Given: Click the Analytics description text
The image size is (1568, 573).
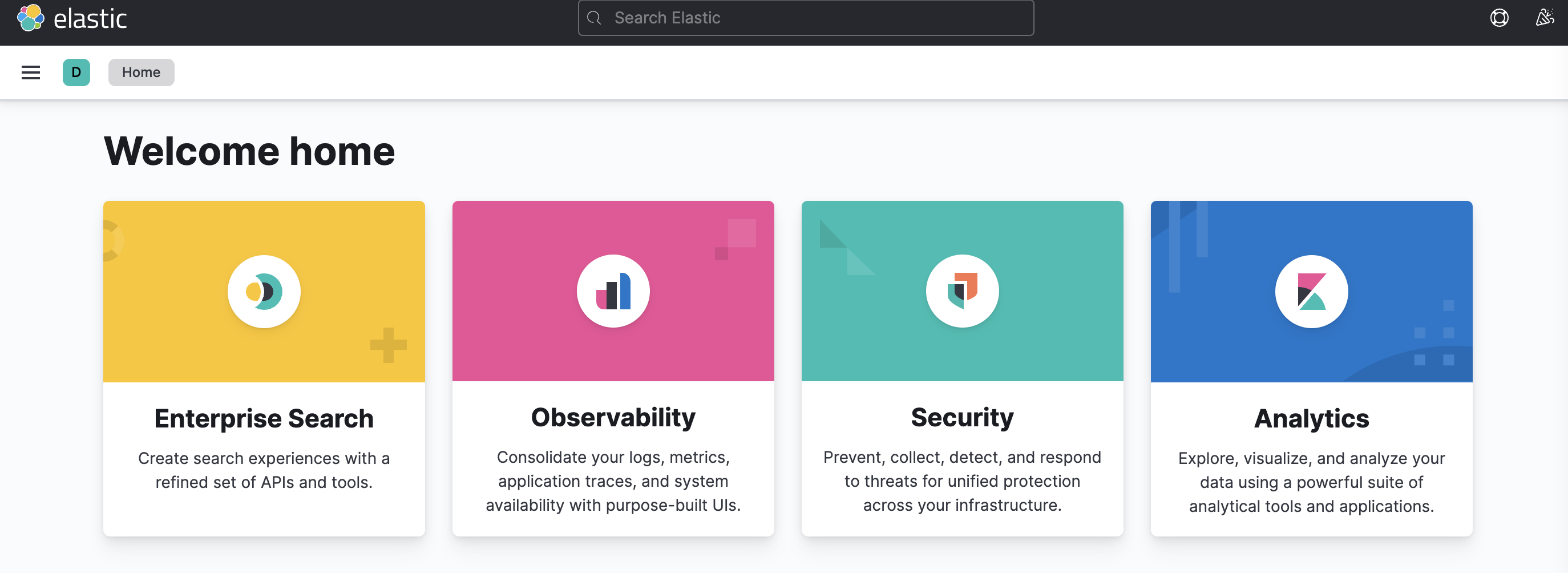Looking at the screenshot, I should [1311, 482].
